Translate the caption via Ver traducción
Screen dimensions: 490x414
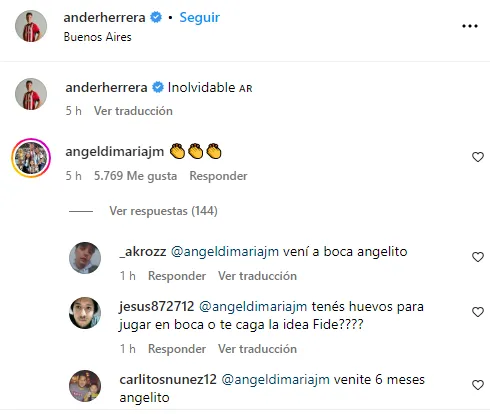133,111
